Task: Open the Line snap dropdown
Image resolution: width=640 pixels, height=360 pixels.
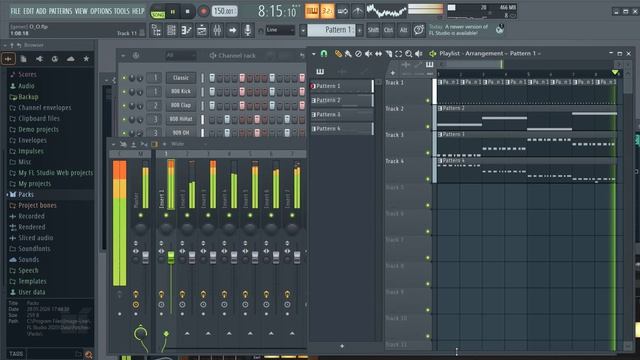Action: [x=280, y=30]
